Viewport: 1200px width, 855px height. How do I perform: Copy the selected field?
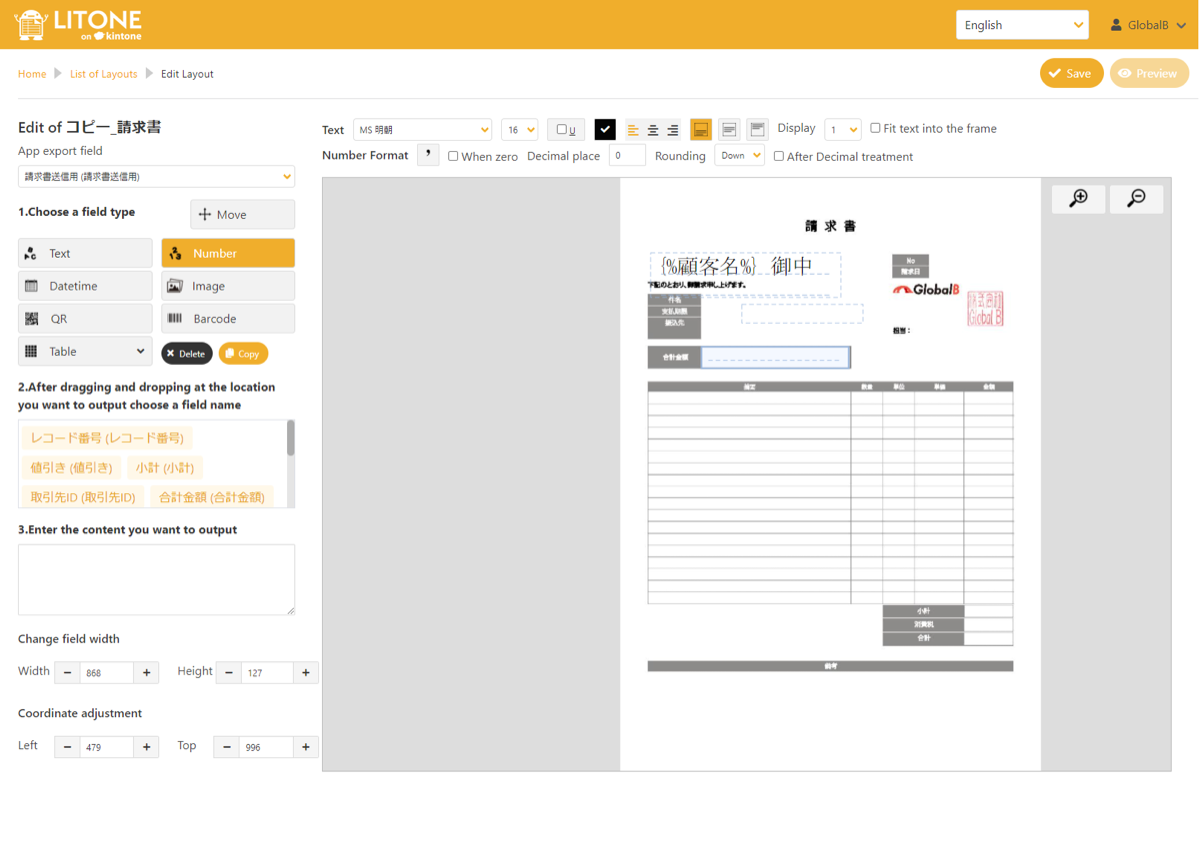(x=243, y=354)
